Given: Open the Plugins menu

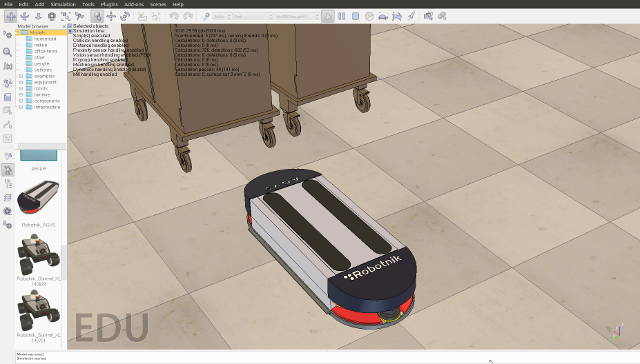Looking at the screenshot, I should point(109,4).
